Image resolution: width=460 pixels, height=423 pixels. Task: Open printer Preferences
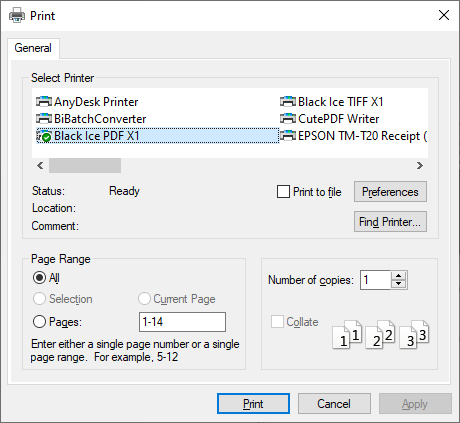[390, 192]
